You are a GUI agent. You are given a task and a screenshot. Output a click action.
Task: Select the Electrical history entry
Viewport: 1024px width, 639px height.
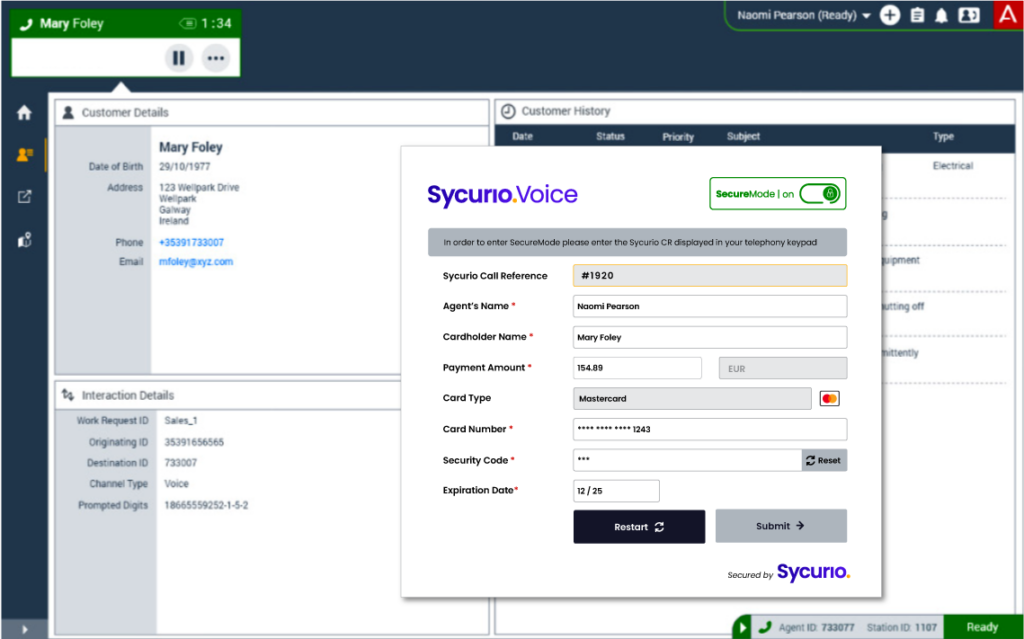(953, 166)
